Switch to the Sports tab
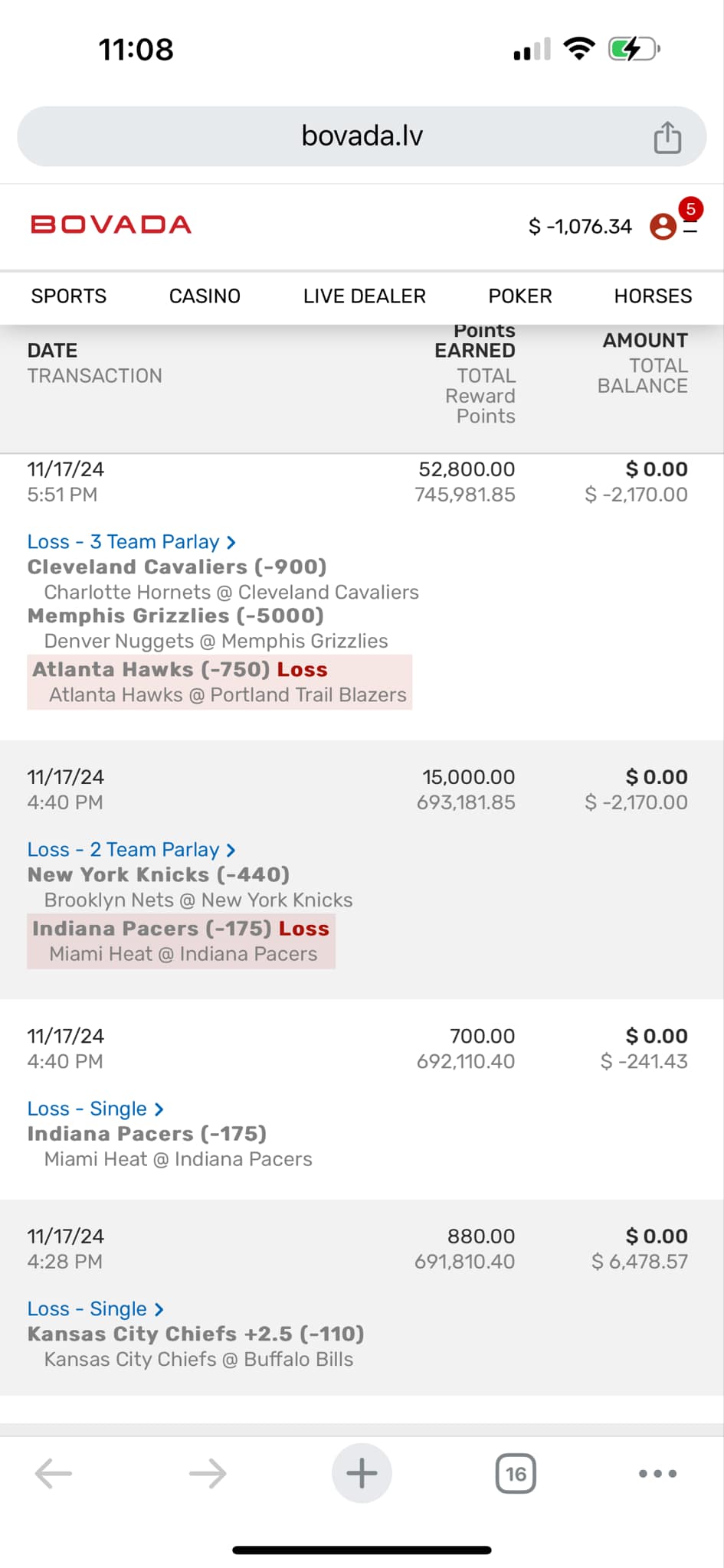 69,296
